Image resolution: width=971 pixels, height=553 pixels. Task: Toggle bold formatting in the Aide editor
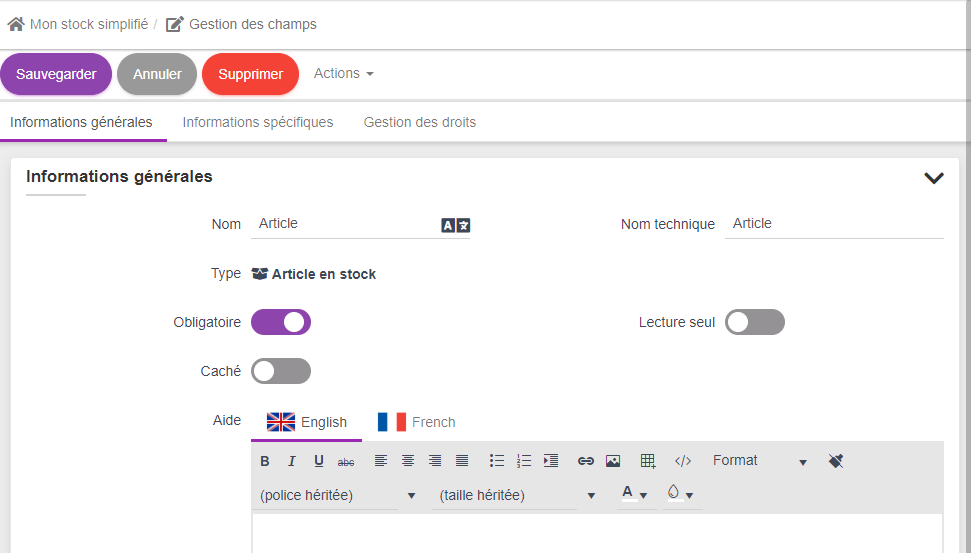tap(265, 461)
